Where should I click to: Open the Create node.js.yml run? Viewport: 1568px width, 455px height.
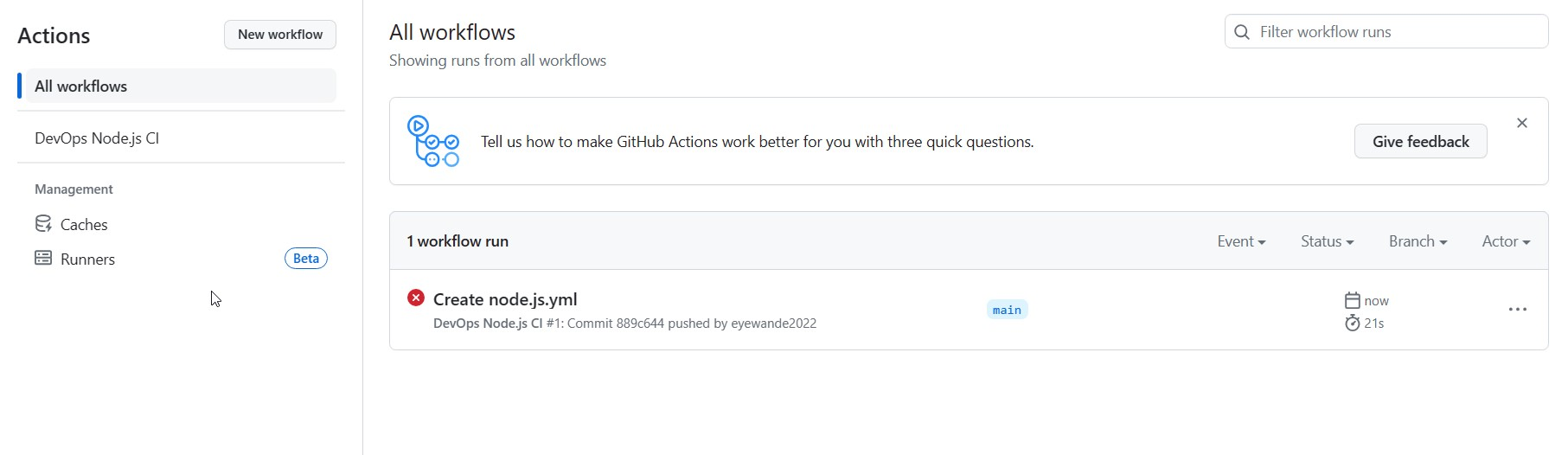(x=505, y=299)
